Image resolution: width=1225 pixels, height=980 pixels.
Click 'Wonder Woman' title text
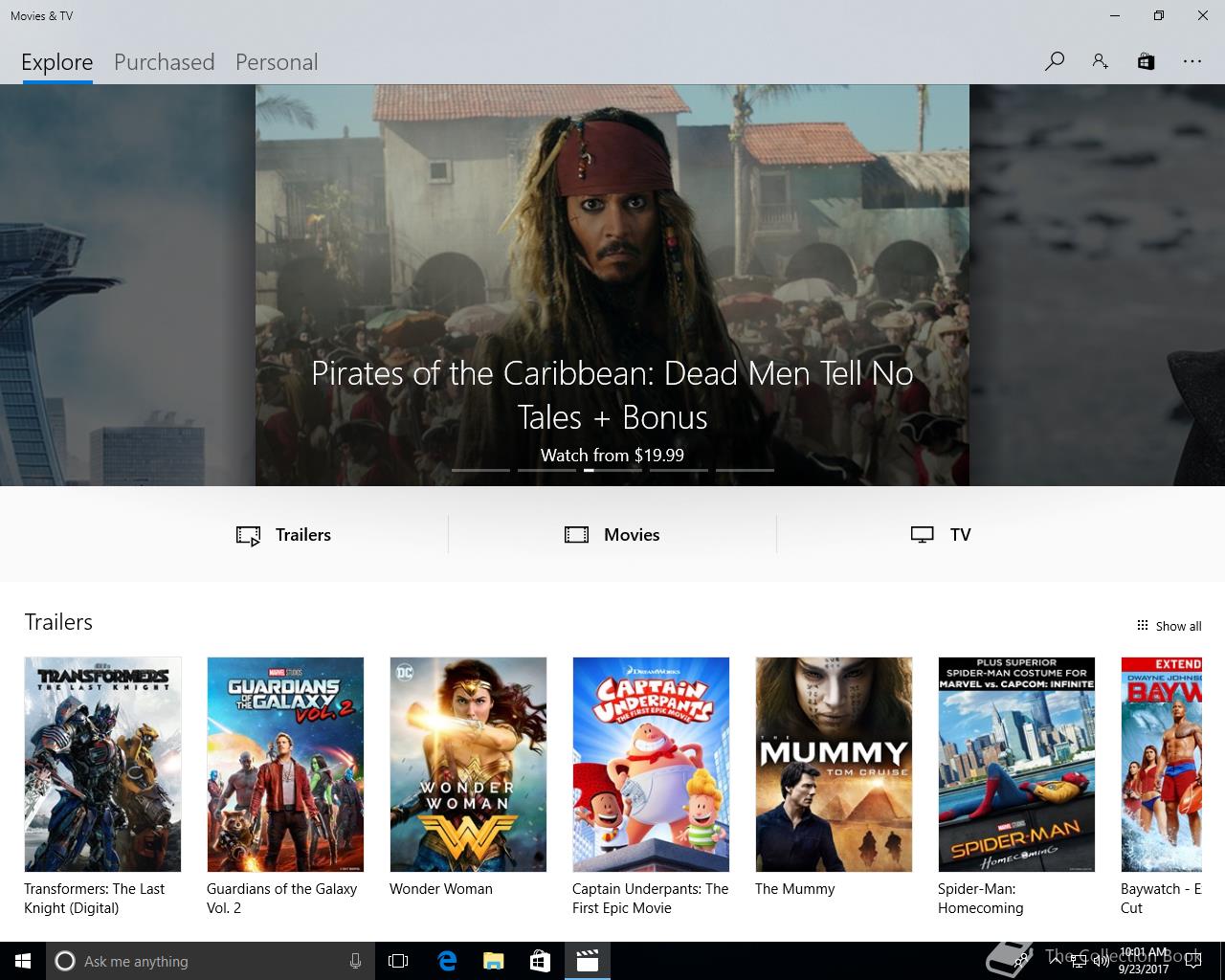pyautogui.click(x=441, y=889)
